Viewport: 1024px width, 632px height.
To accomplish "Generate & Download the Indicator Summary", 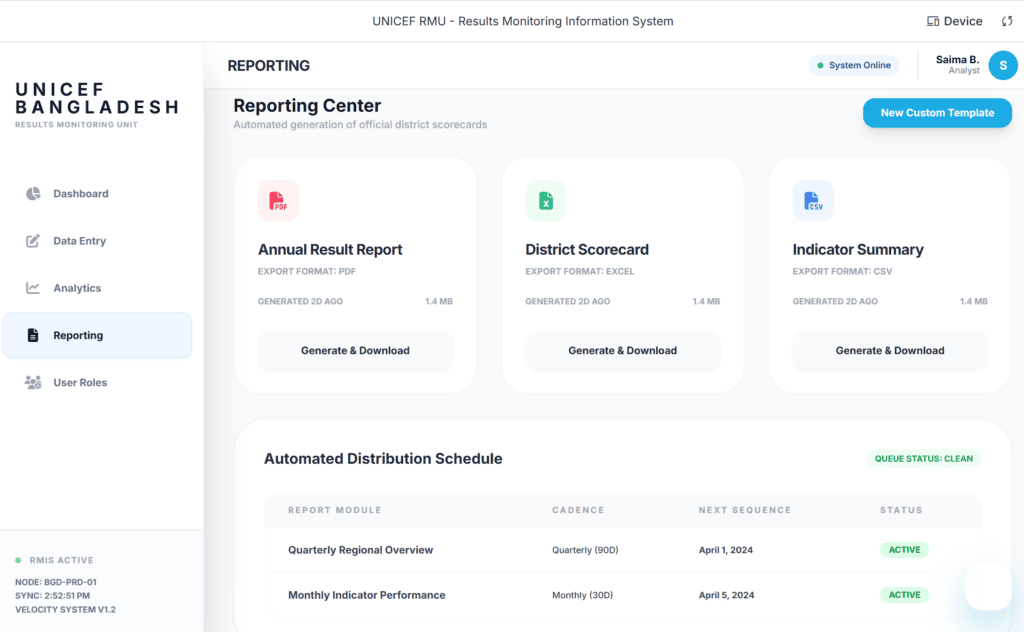I will [x=889, y=351].
